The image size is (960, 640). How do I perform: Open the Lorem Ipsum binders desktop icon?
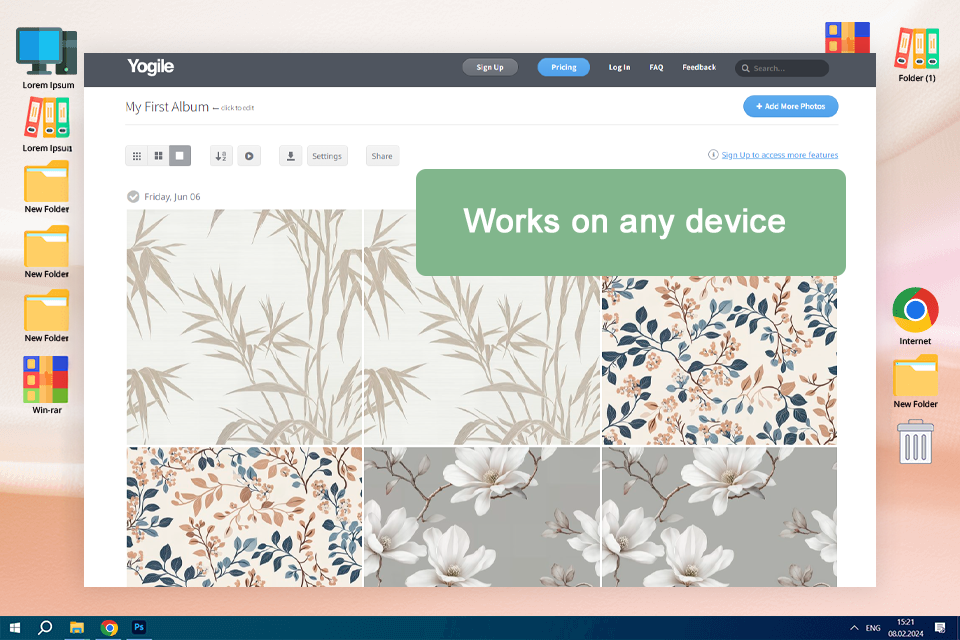click(x=47, y=124)
